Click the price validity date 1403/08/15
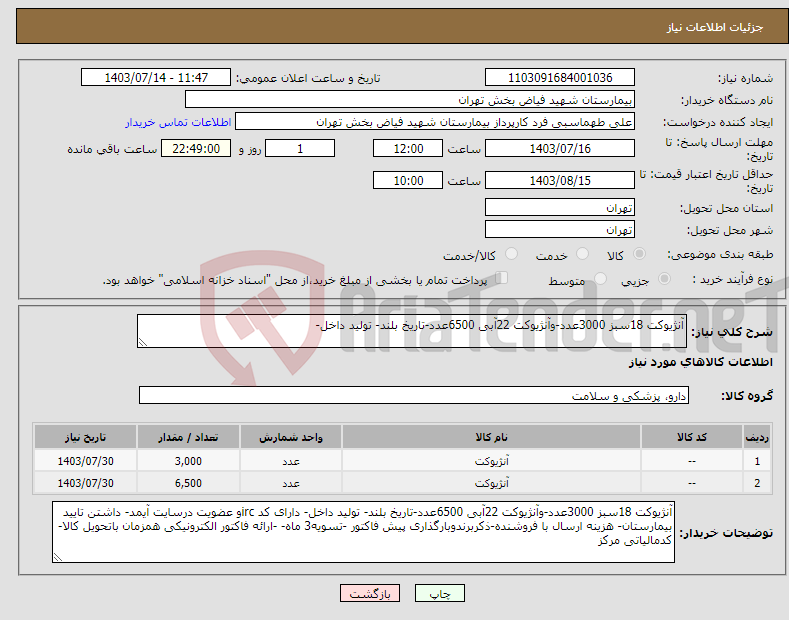This screenshot has height=620, width=789. coord(560,180)
